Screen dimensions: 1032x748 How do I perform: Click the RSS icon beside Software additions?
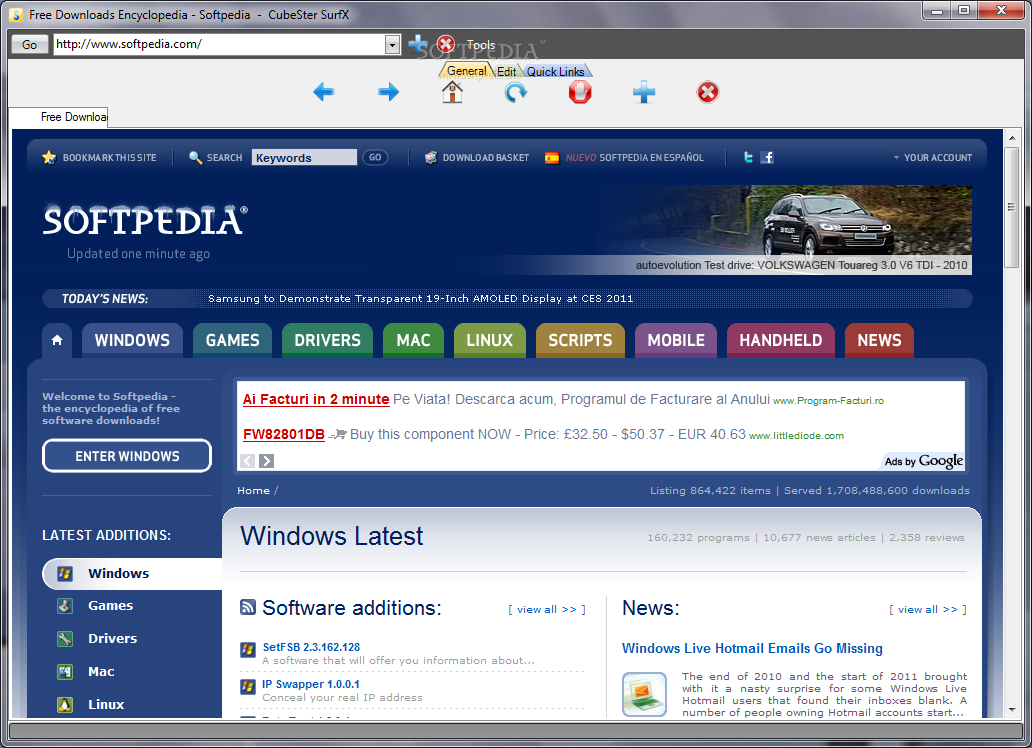point(247,607)
